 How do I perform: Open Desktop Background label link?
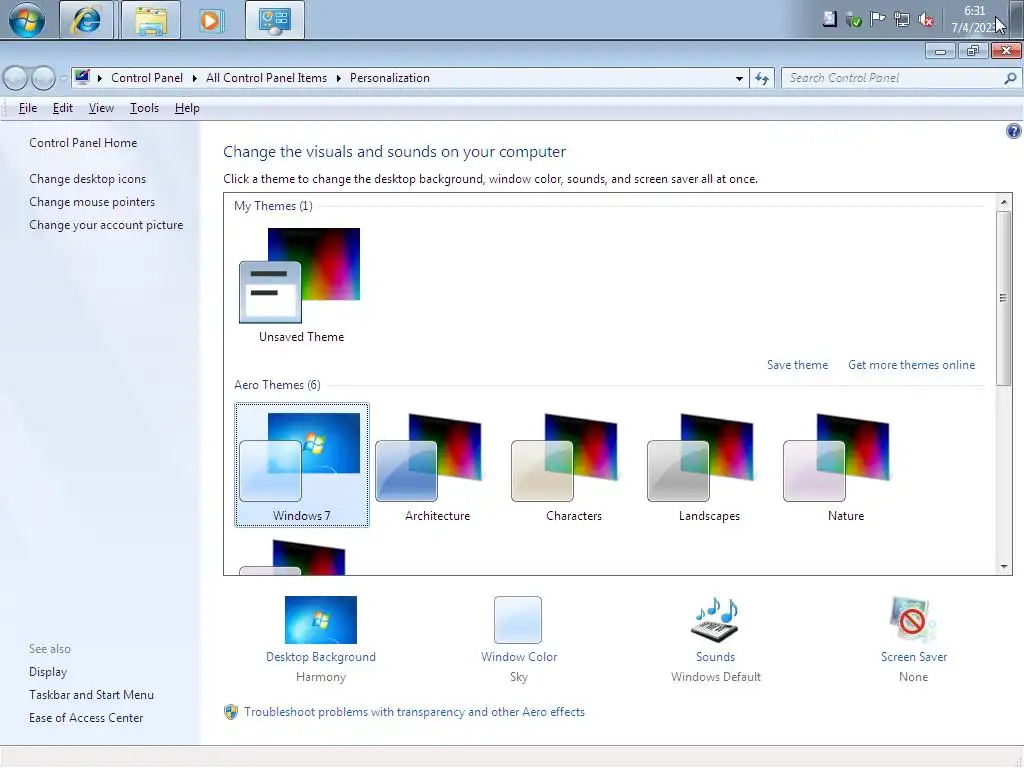(321, 657)
